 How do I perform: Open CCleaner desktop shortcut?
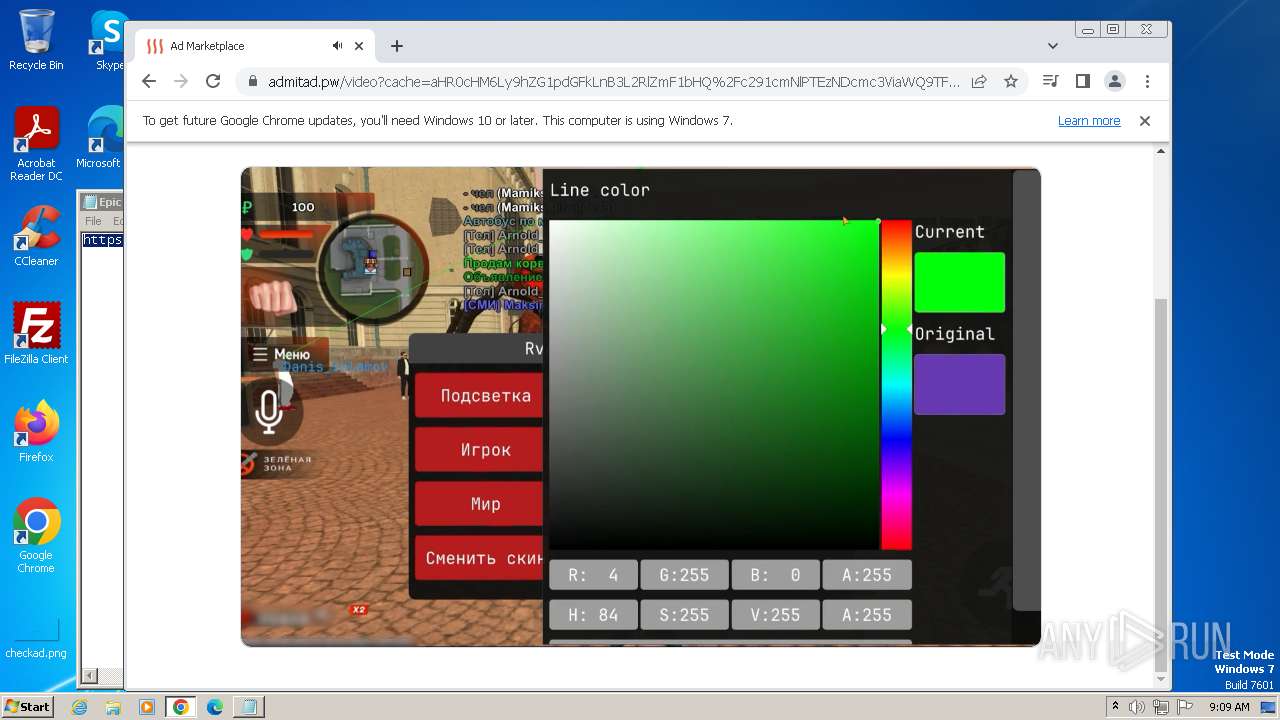(36, 236)
